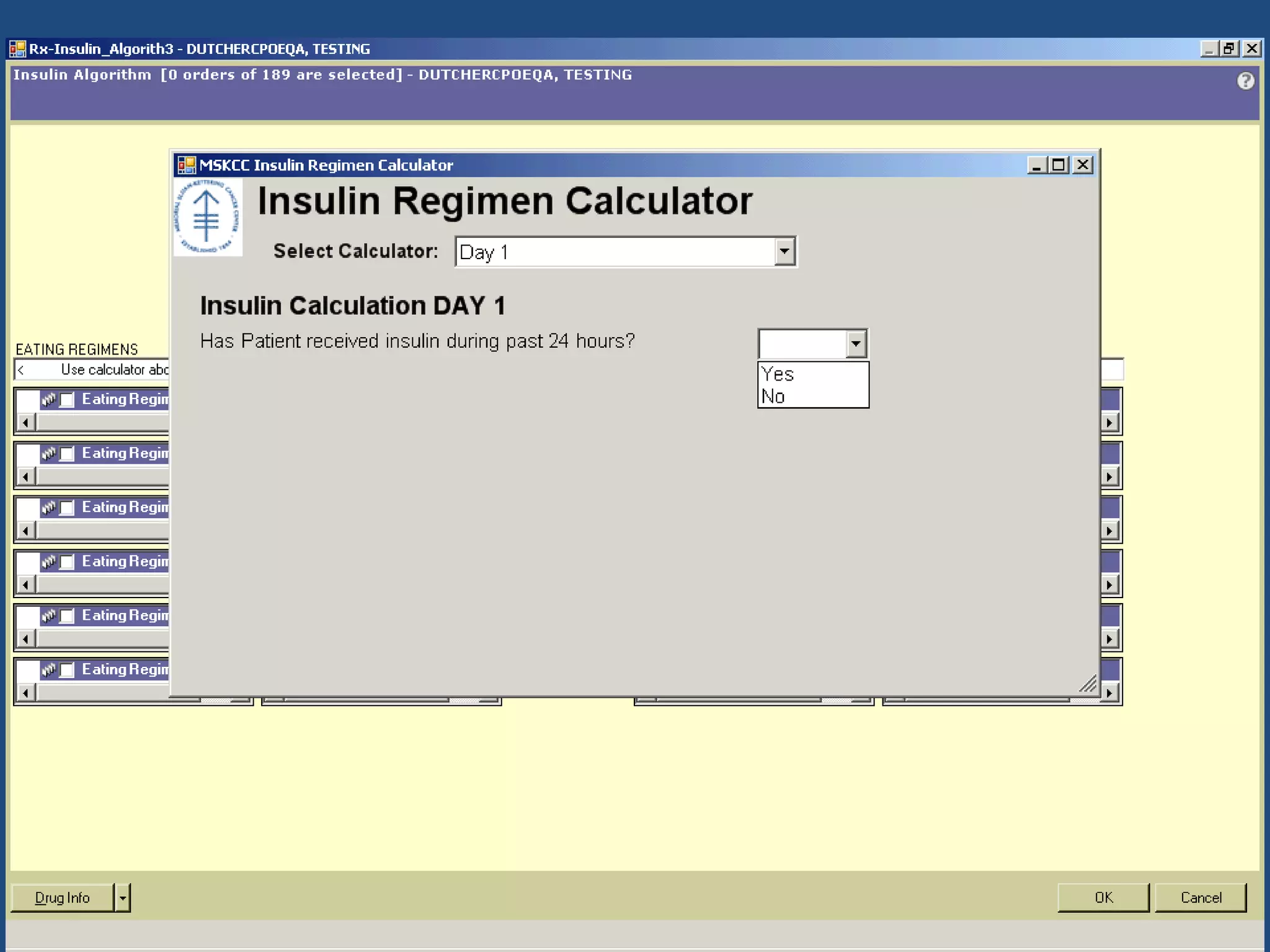Check the sixth Eating Regimen checkbox

(68, 669)
